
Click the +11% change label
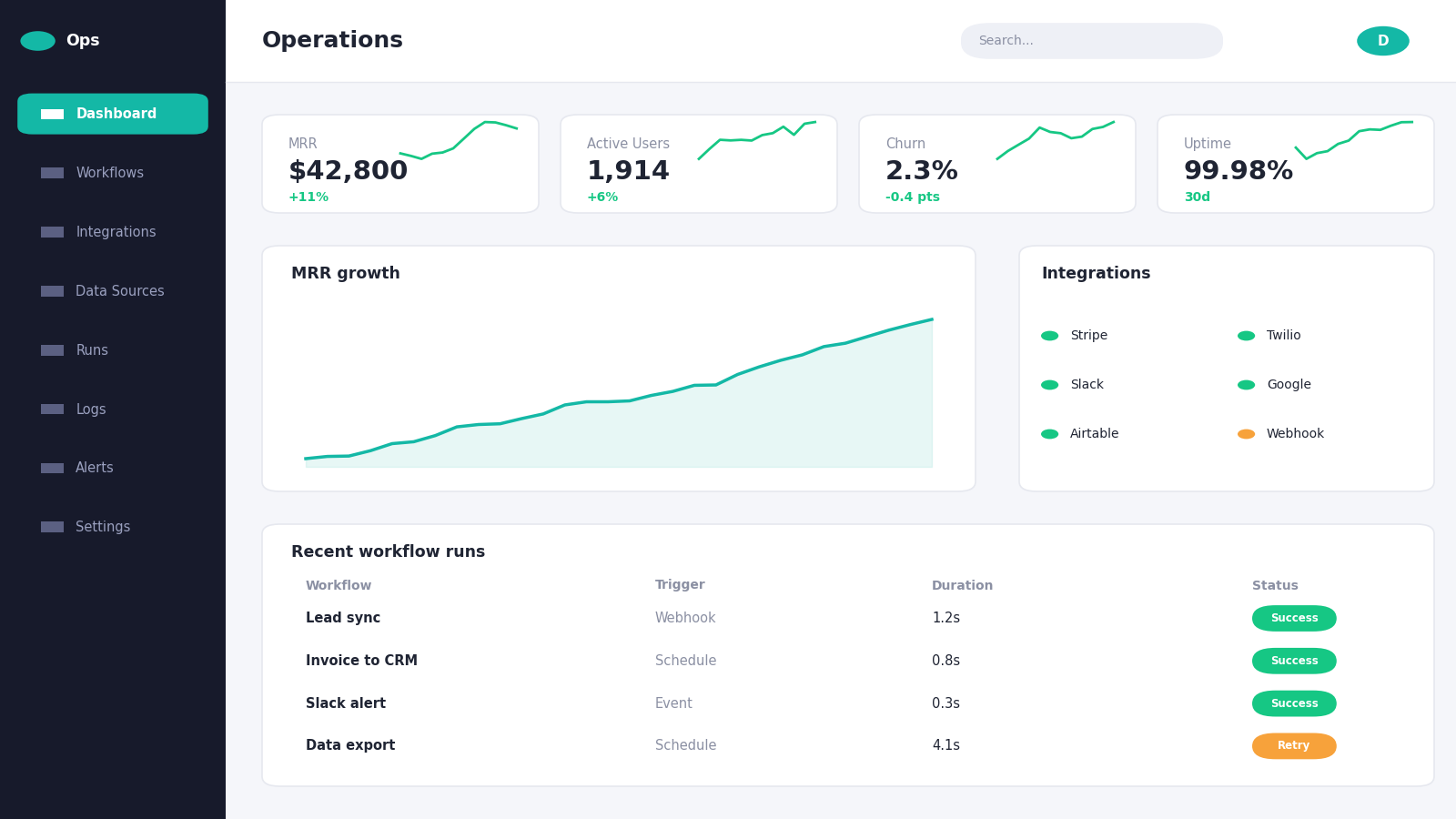click(x=308, y=197)
